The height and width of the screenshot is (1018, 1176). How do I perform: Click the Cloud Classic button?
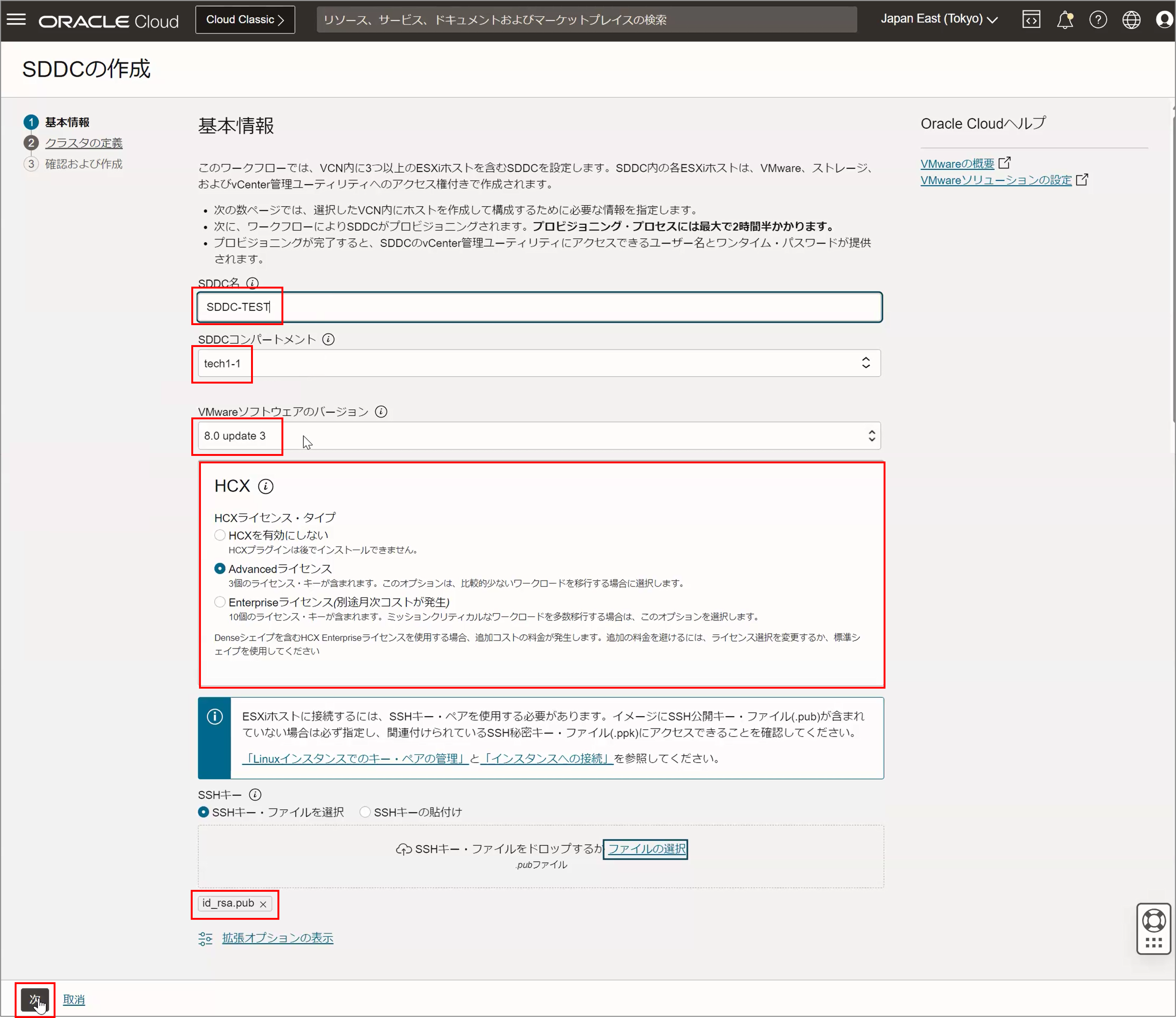click(245, 20)
